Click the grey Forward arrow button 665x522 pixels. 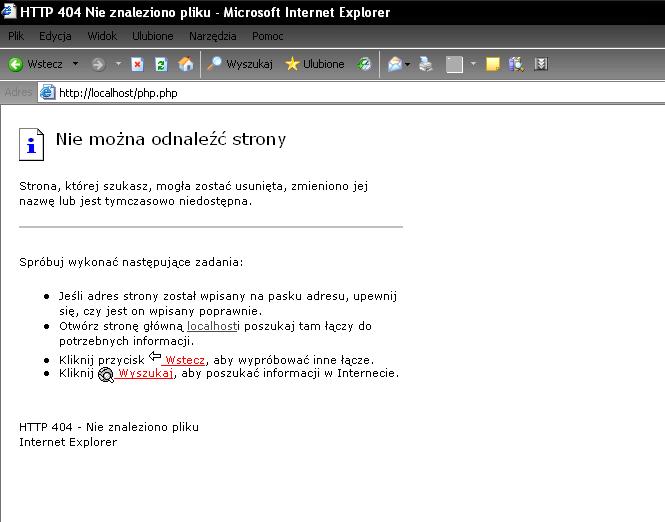[98, 64]
